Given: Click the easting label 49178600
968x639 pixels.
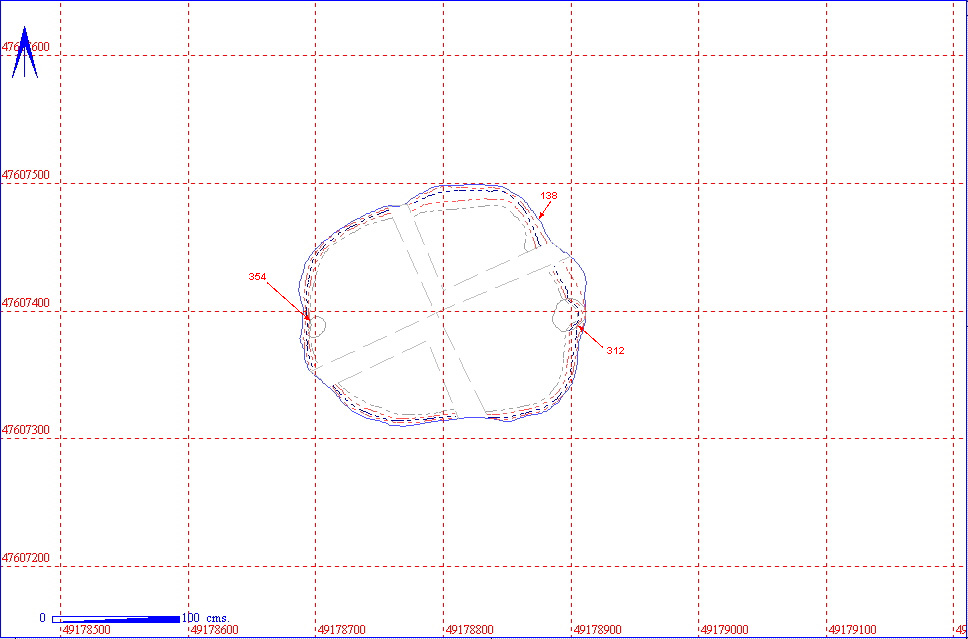Looking at the screenshot, I should pos(215,630).
